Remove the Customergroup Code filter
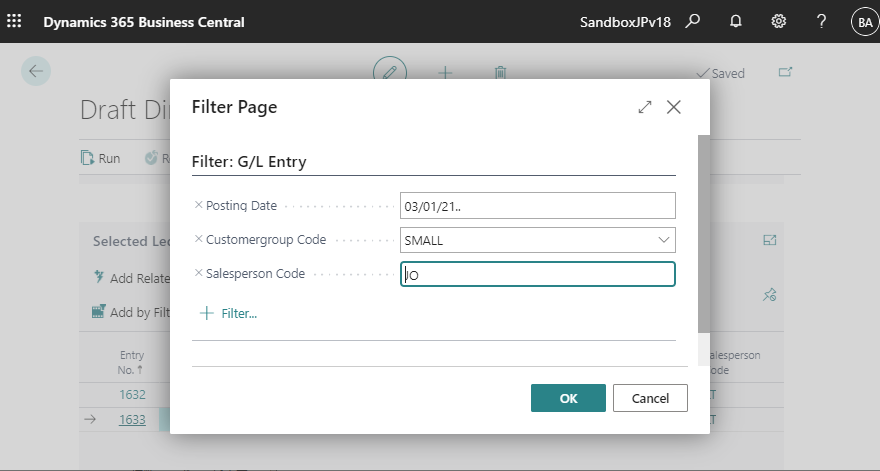880x471 pixels. pos(198,239)
